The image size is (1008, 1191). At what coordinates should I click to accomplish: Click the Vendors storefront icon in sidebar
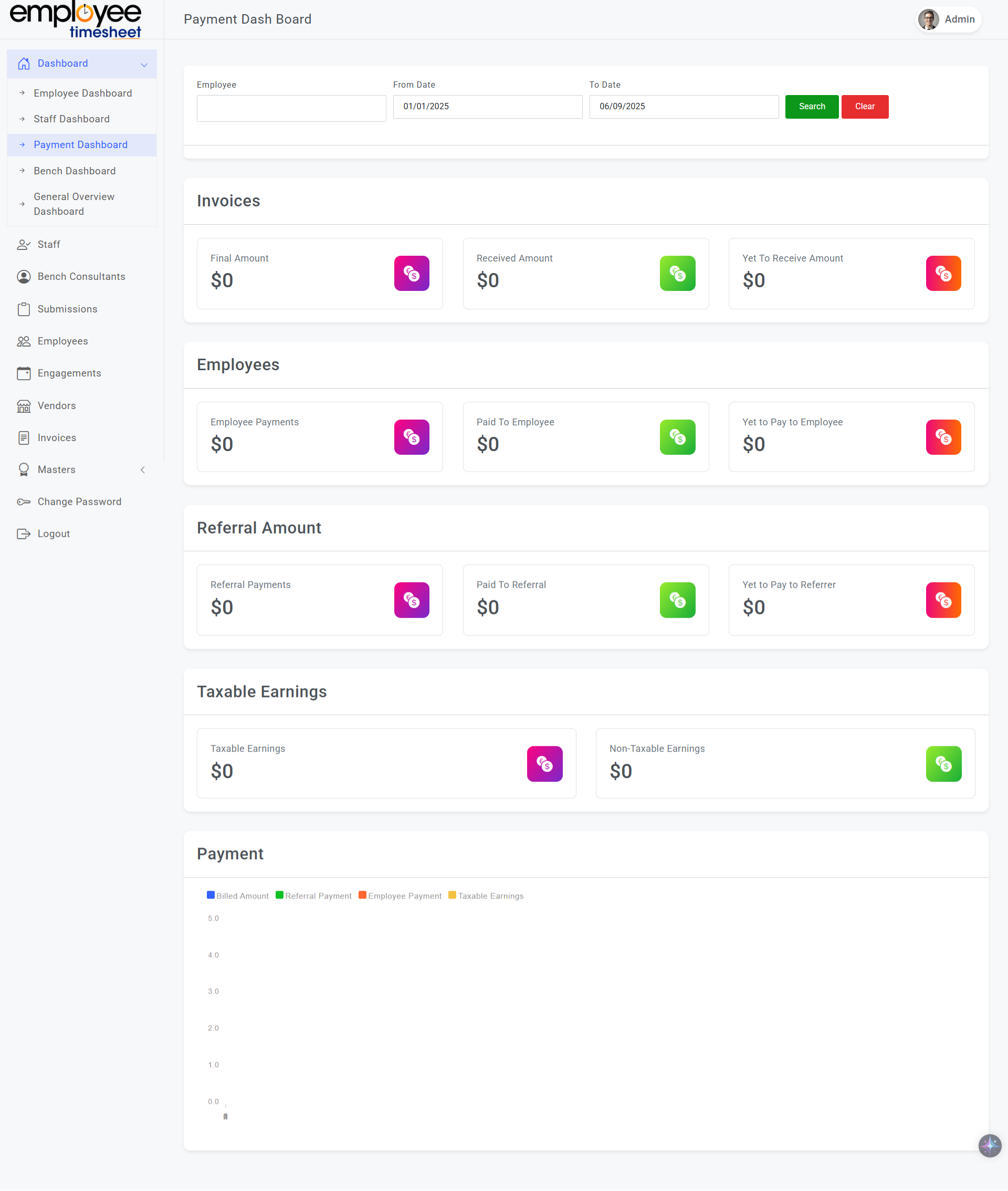[x=24, y=406]
